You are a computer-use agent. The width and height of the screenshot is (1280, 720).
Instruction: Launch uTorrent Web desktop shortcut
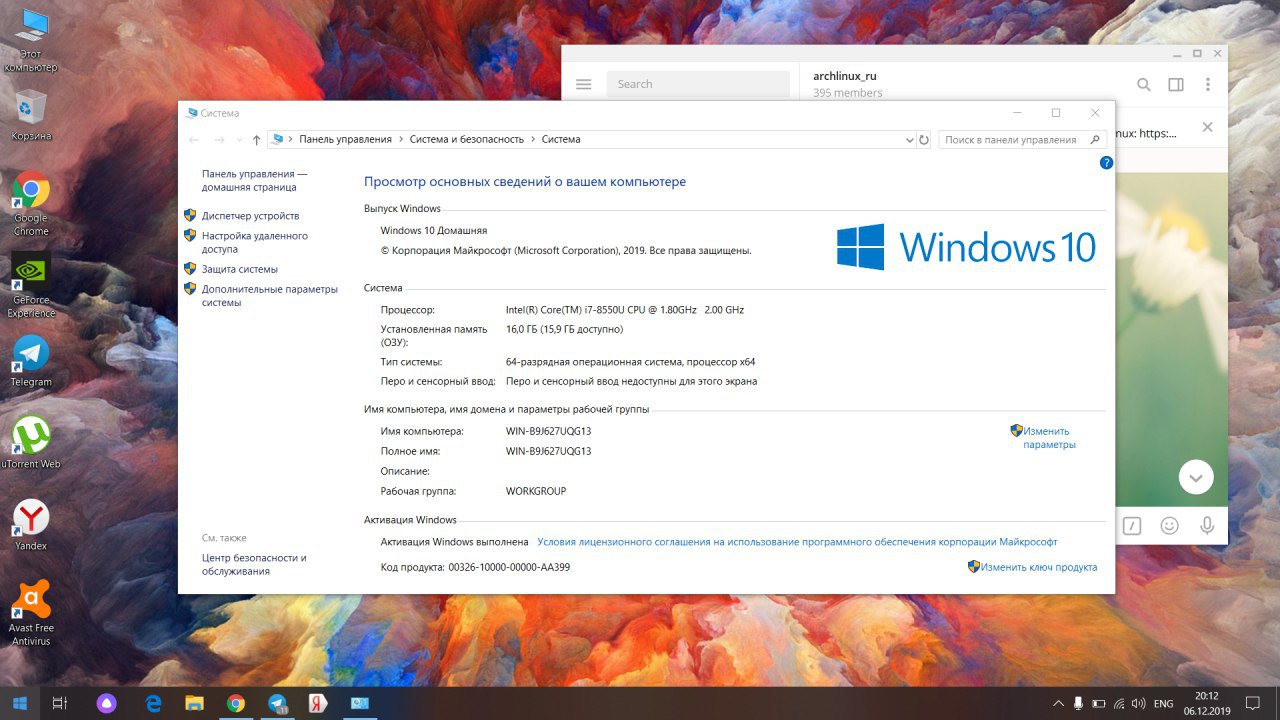pyautogui.click(x=31, y=442)
